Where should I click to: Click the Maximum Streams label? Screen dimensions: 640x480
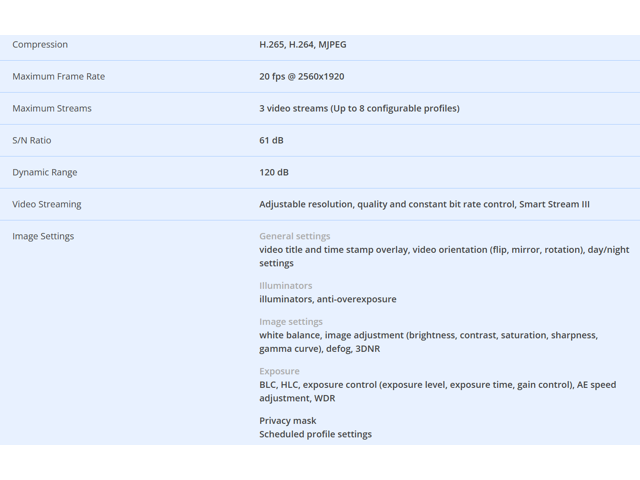coord(52,109)
